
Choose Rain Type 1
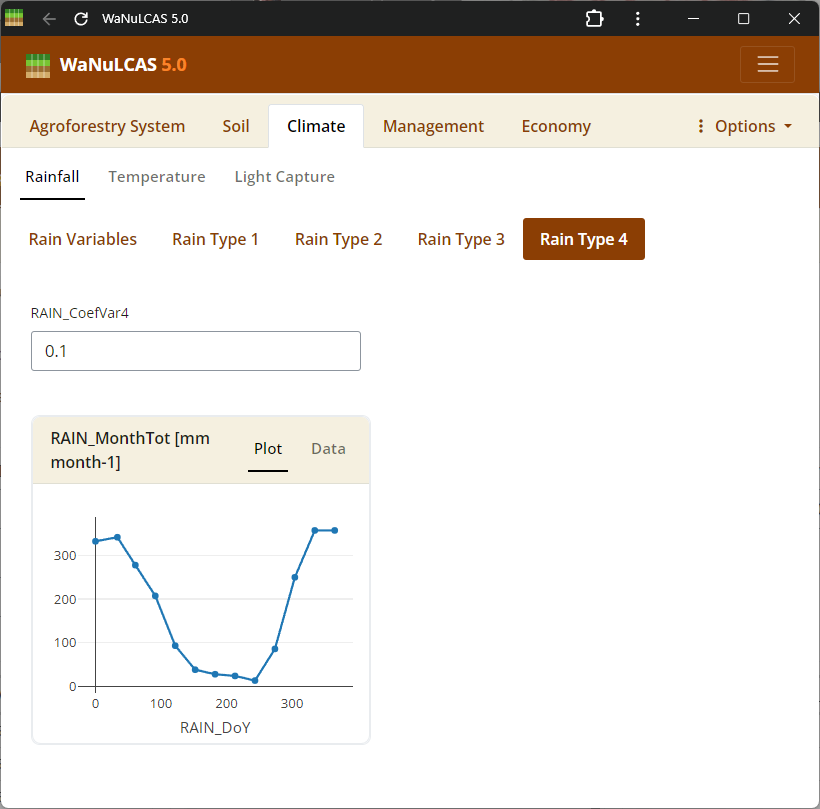(215, 239)
